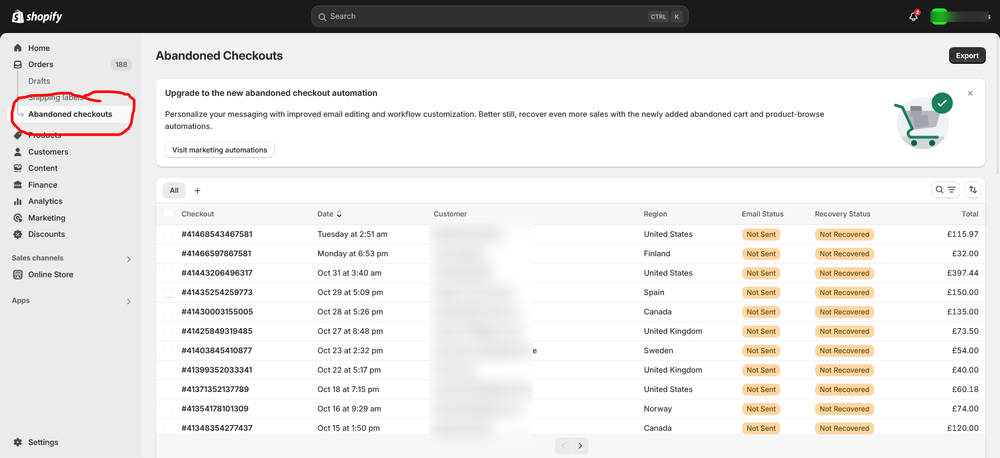Click the Finance icon in sidebar
The height and width of the screenshot is (458, 1000).
(18, 185)
